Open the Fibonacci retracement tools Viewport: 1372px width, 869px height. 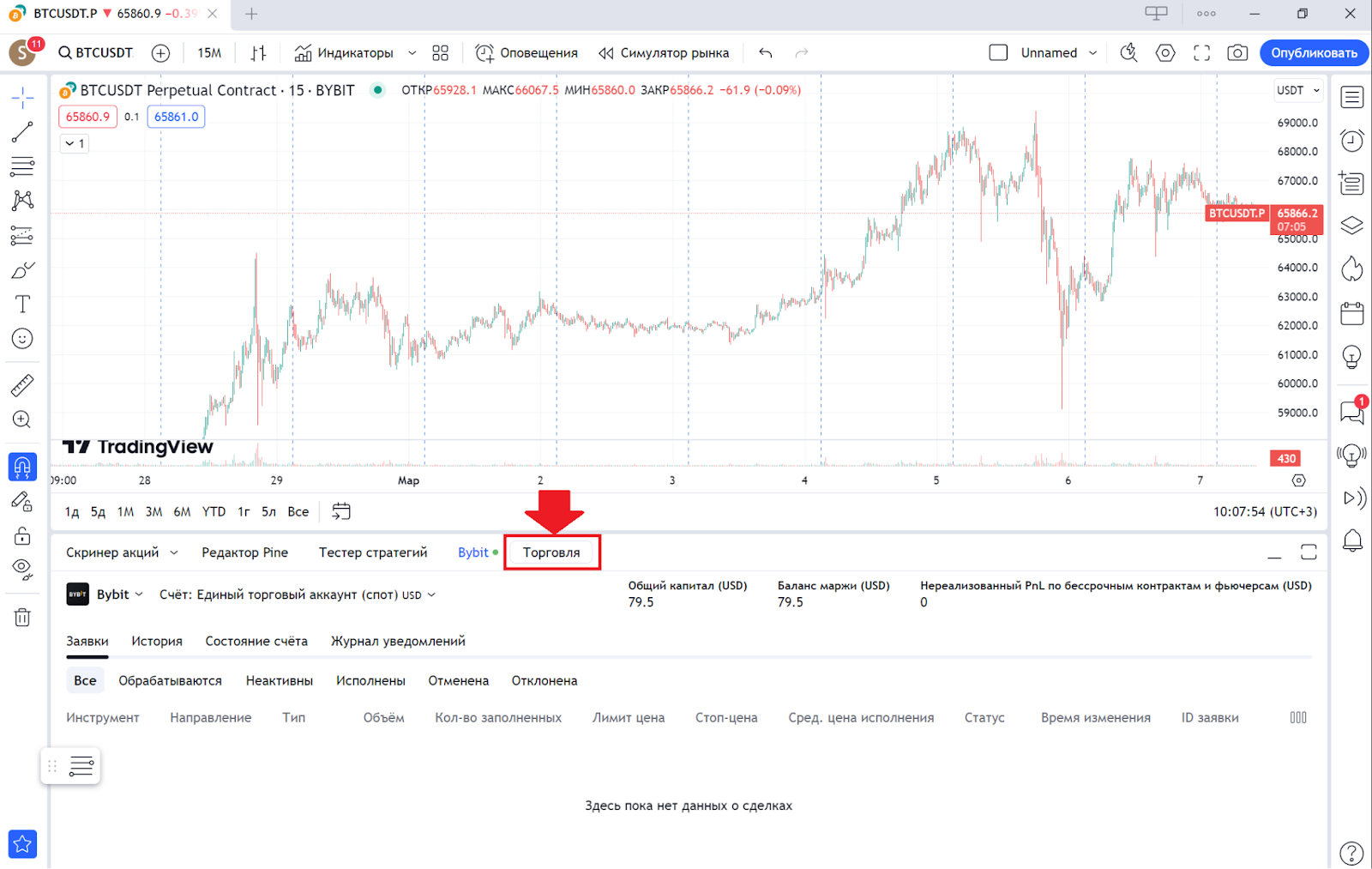(22, 166)
